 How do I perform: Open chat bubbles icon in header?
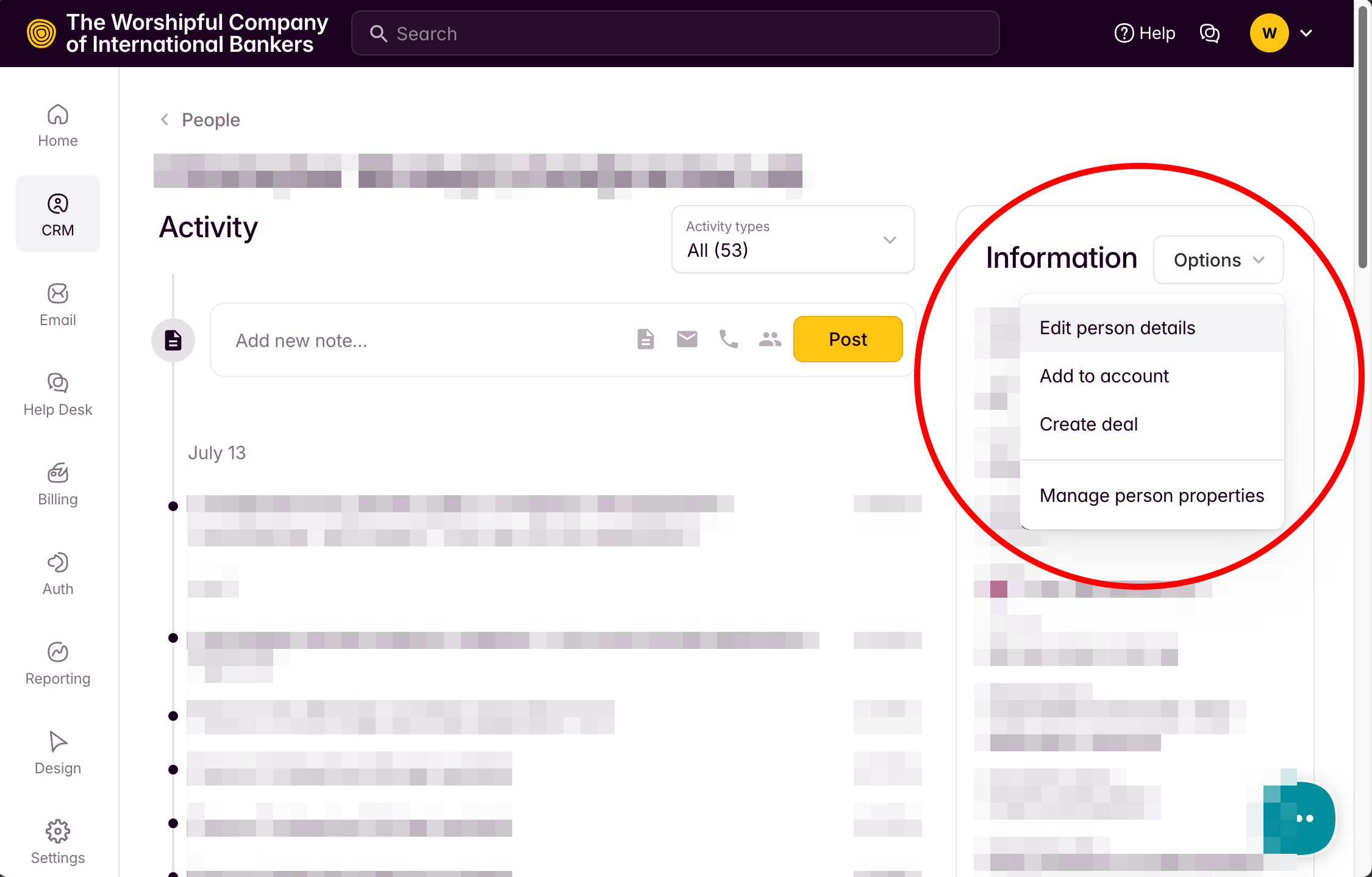pos(1209,33)
